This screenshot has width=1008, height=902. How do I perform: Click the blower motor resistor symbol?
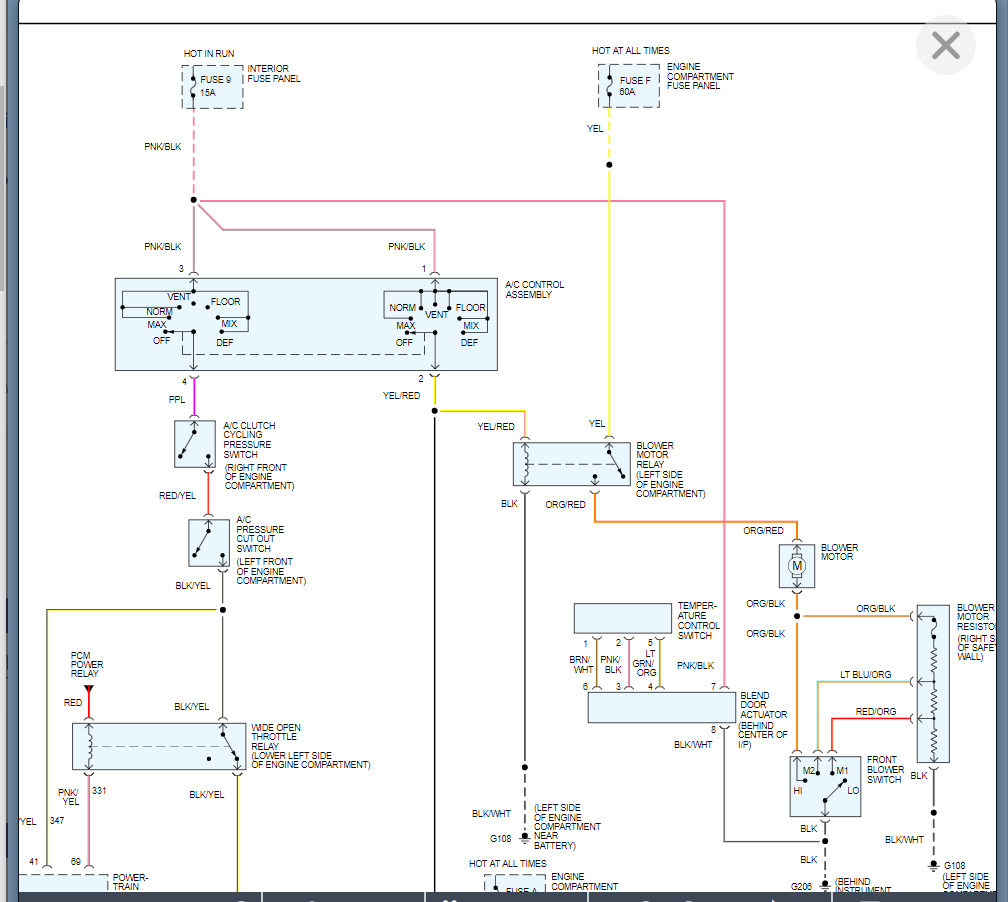pos(933,683)
